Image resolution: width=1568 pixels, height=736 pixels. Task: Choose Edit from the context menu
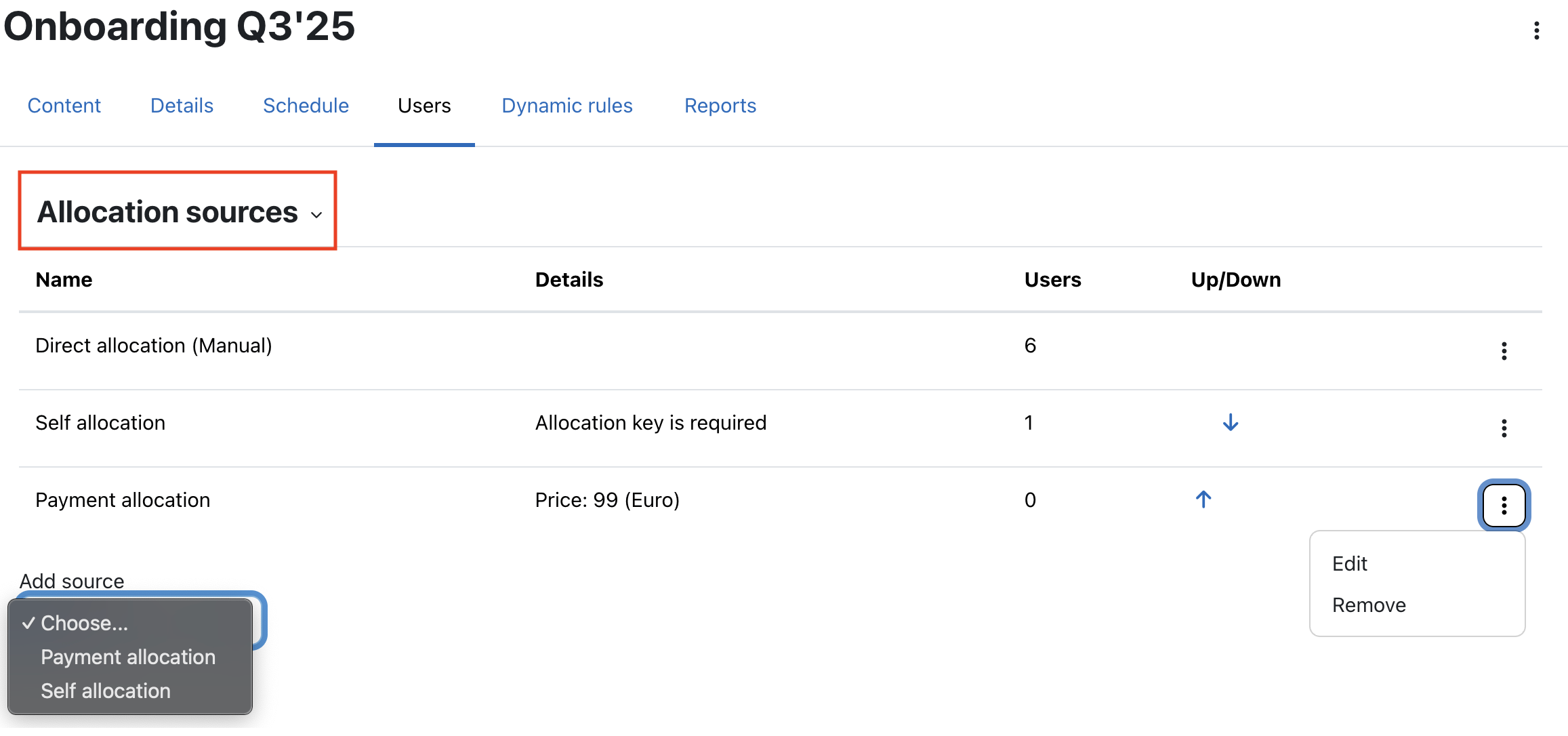(x=1350, y=564)
